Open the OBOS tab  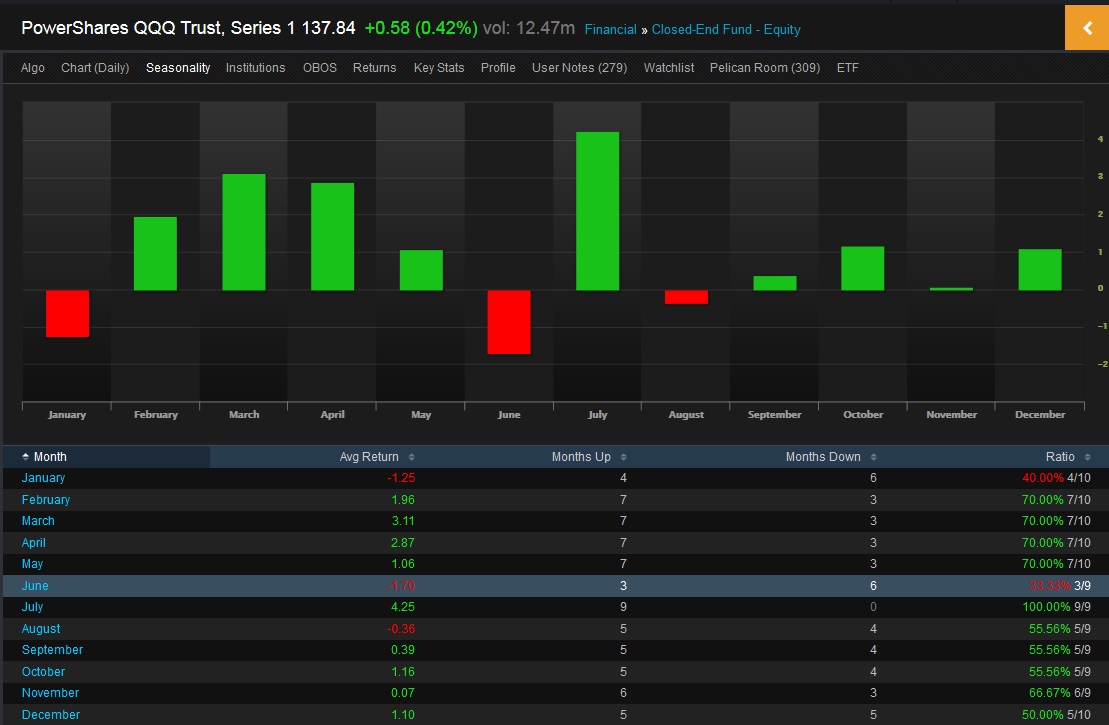tap(320, 68)
